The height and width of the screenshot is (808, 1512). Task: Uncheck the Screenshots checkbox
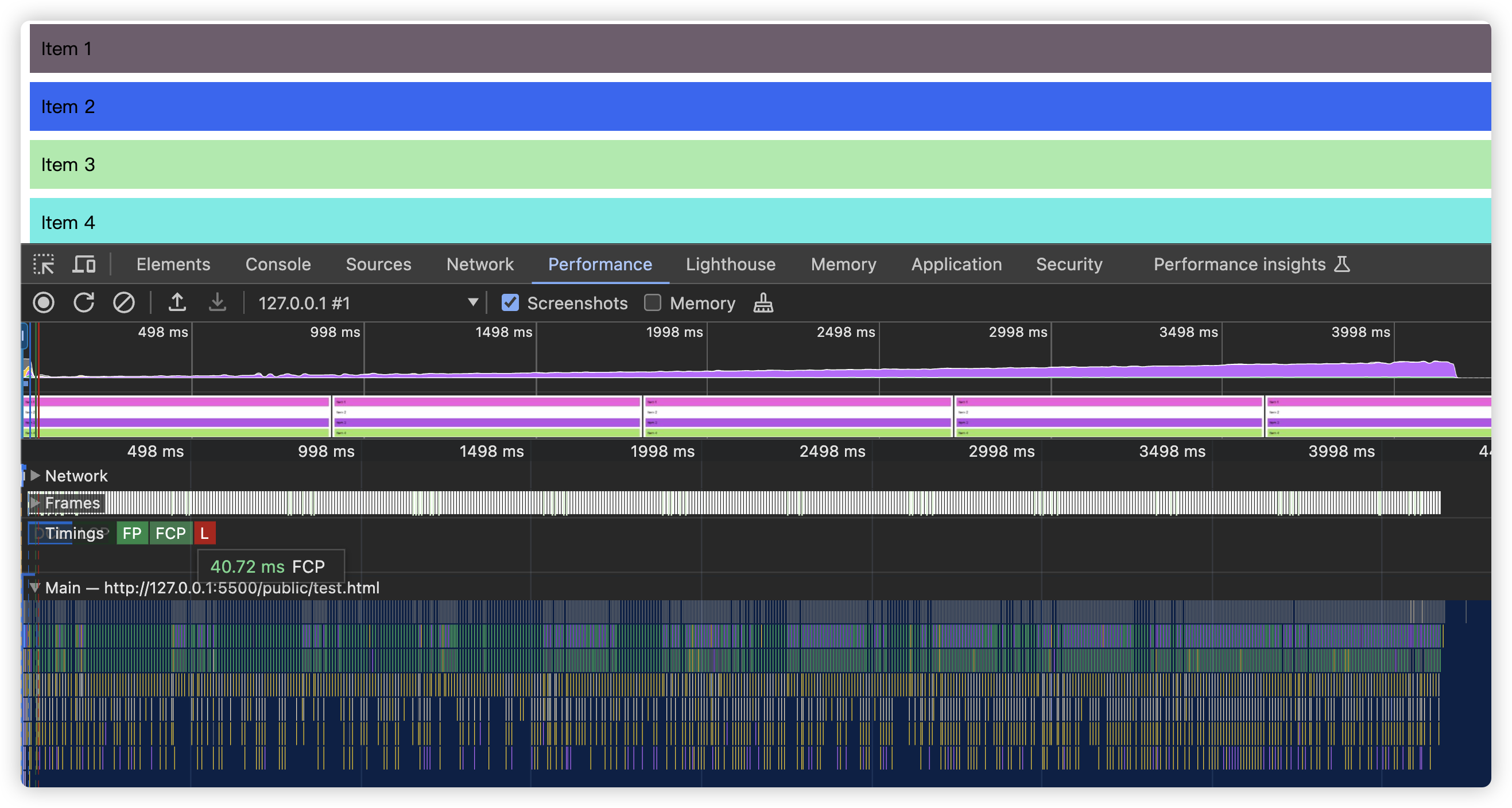click(x=510, y=303)
